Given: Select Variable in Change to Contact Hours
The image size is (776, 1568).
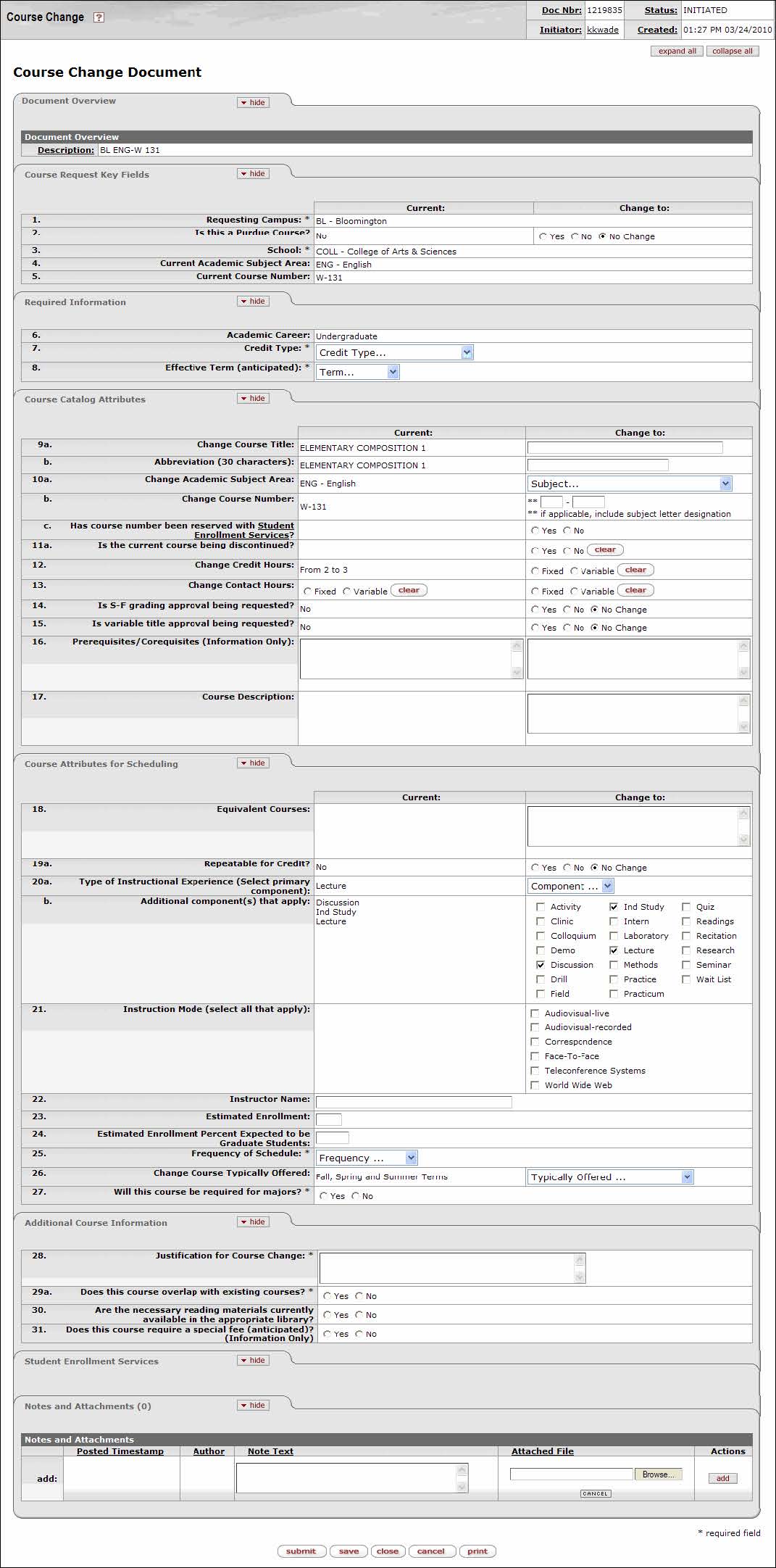Looking at the screenshot, I should click(x=575, y=592).
